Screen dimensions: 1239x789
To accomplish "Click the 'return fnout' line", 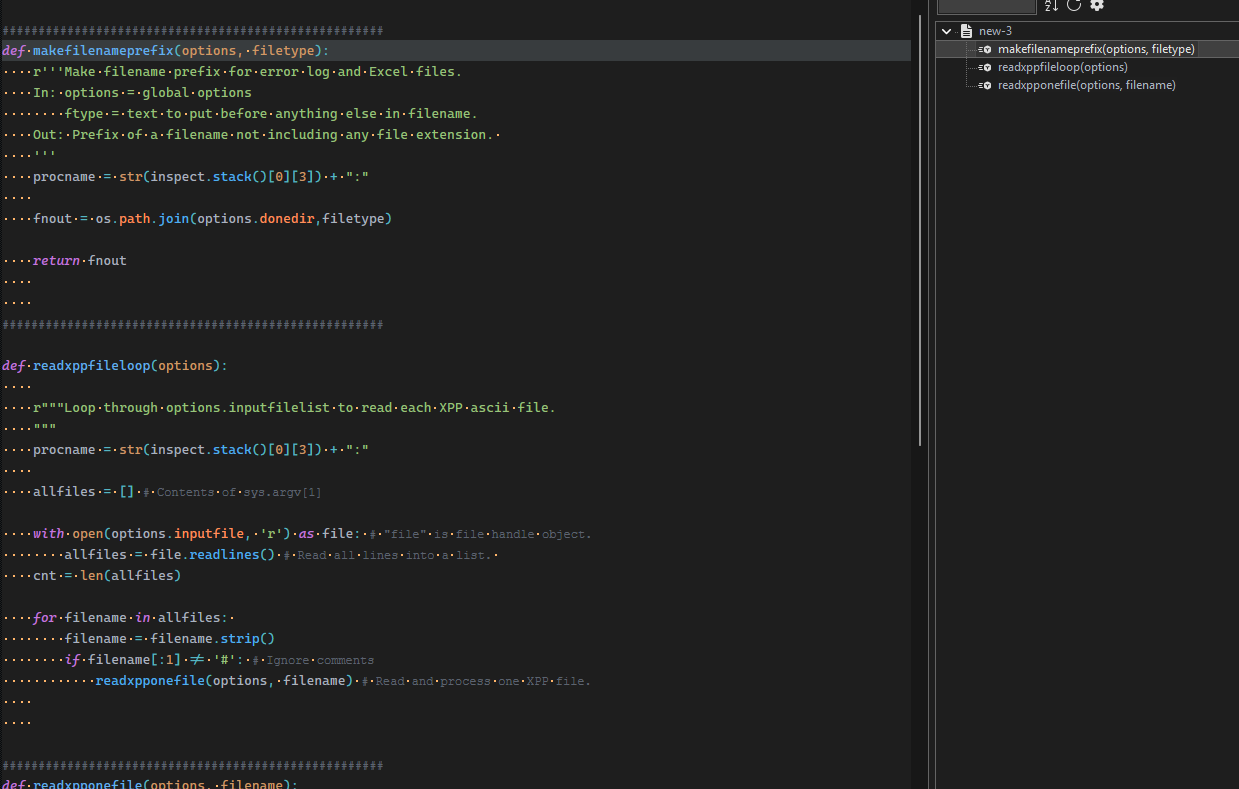I will click(x=80, y=261).
